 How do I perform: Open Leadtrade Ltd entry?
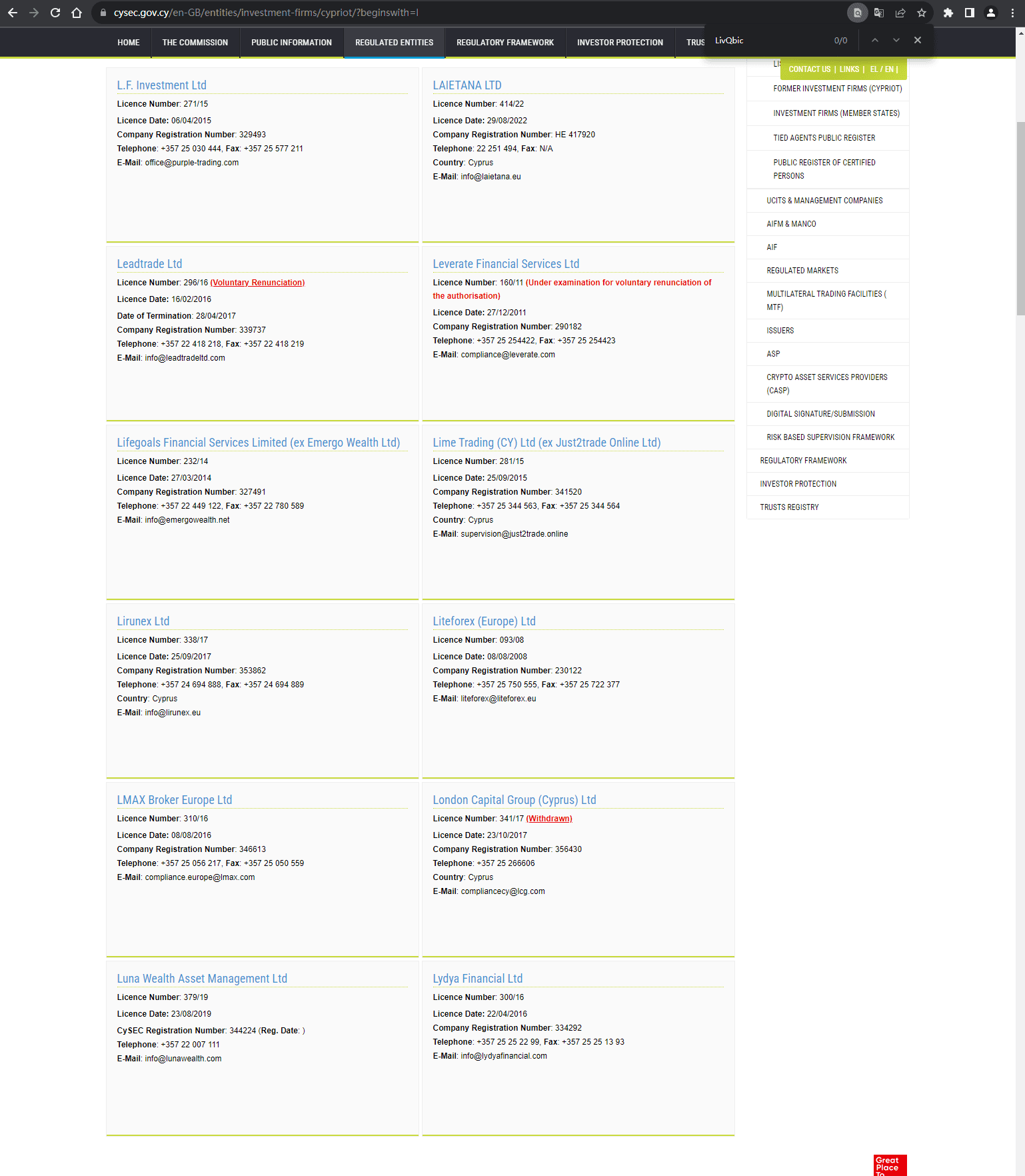pyautogui.click(x=149, y=264)
